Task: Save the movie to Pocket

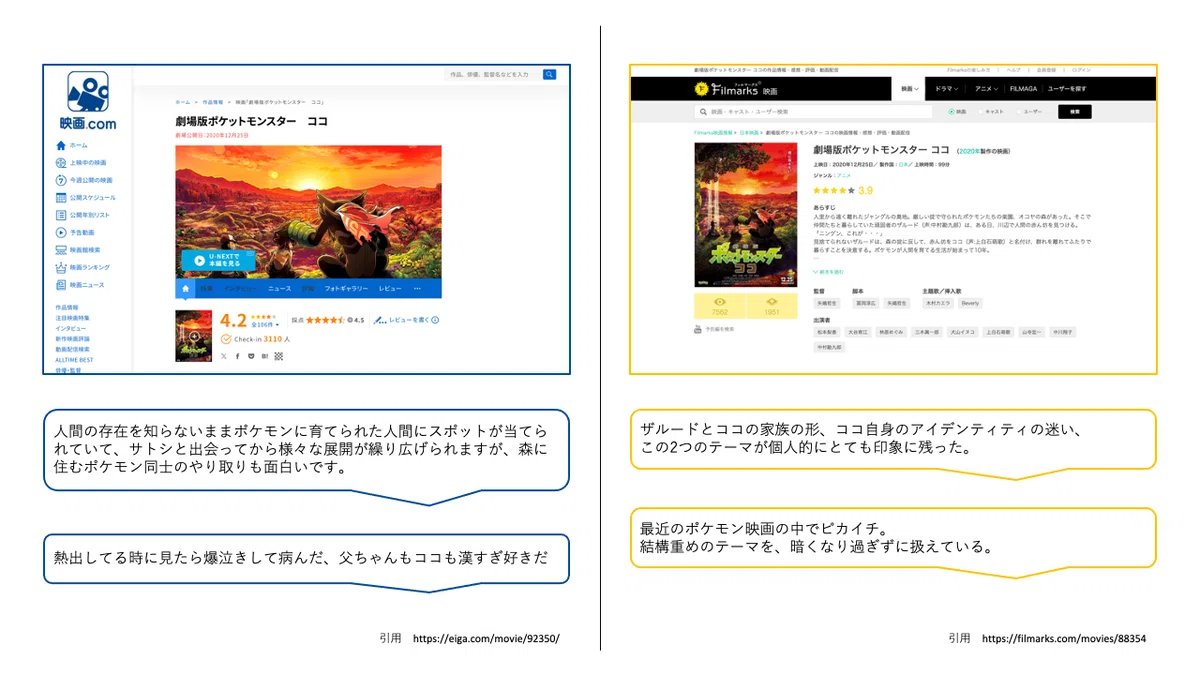Action: (251, 356)
